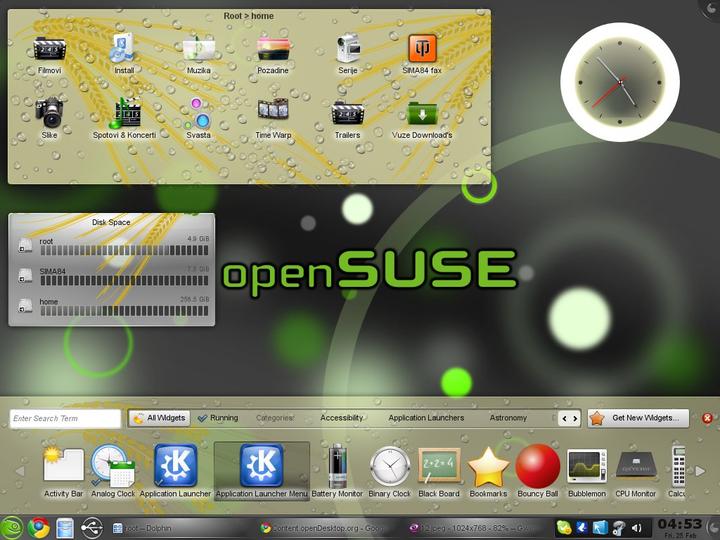The height and width of the screenshot is (540, 720).
Task: Click the Disk Space widget title
Action: click(x=111, y=222)
